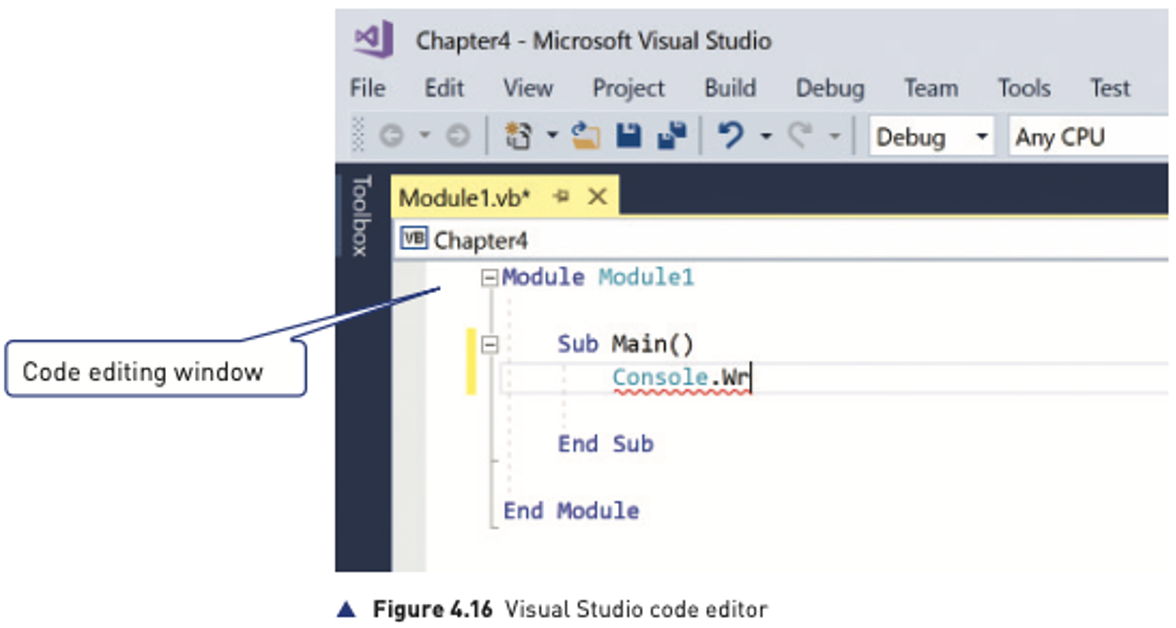Open the Chapter4 project navigation dropdown

tap(781, 240)
